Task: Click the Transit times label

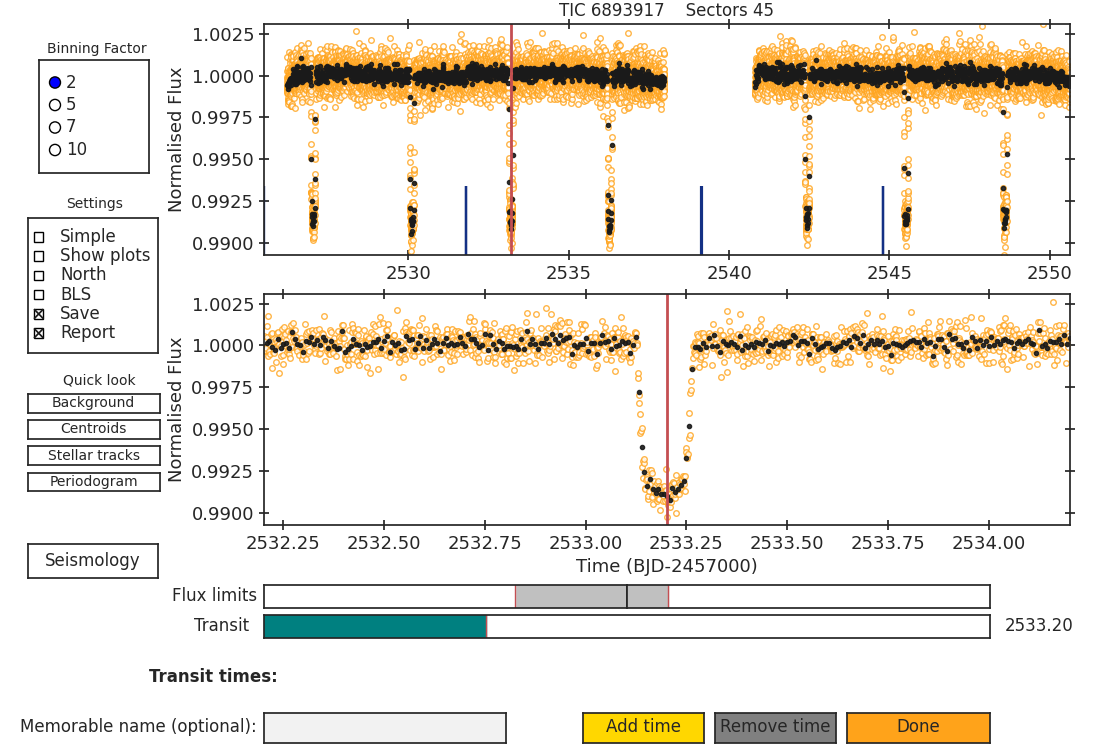Action: (213, 676)
